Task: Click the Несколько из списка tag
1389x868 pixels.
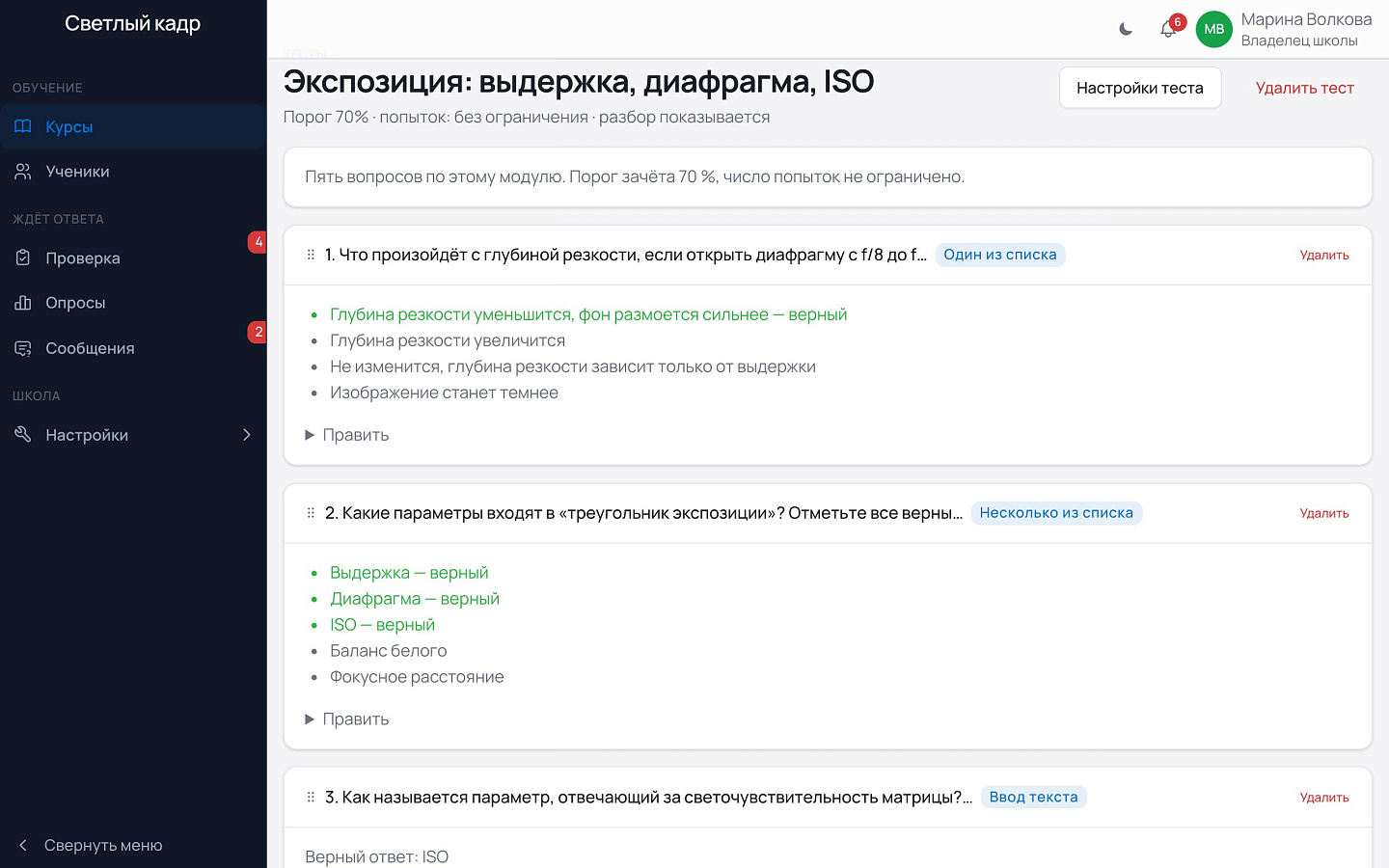Action: pos(1056,513)
